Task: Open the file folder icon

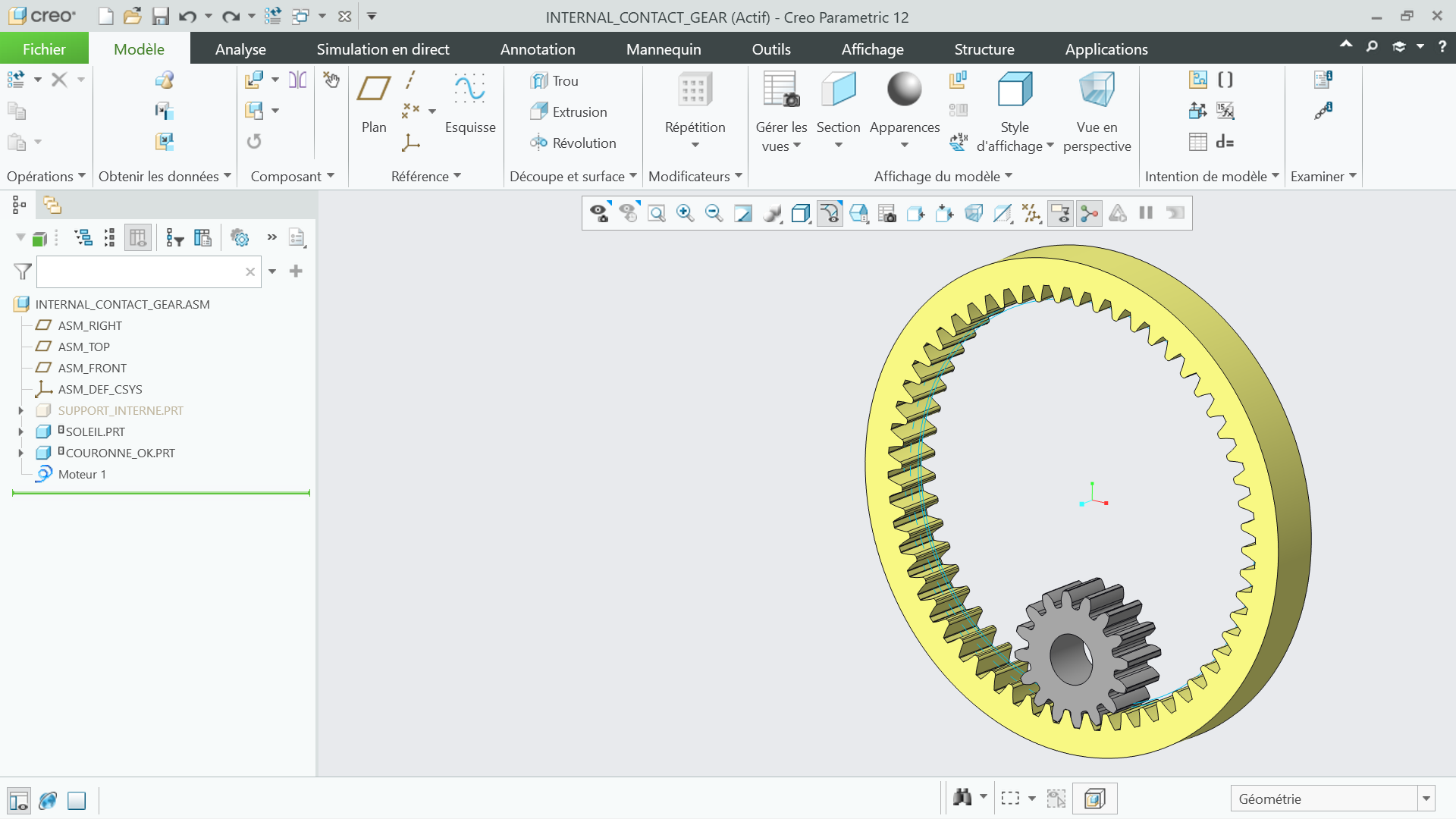Action: coord(132,16)
